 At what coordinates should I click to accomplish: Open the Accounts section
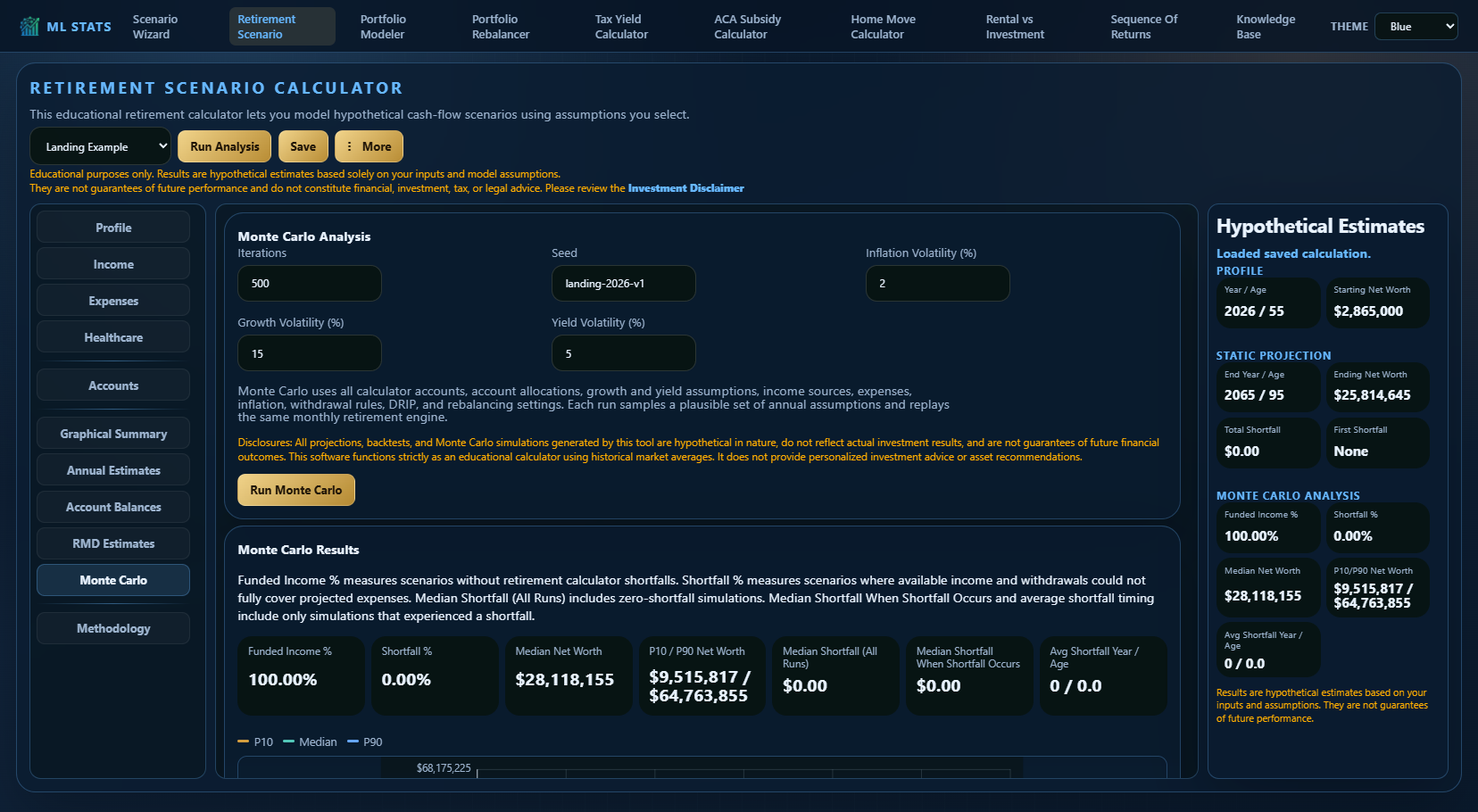pyautogui.click(x=113, y=385)
